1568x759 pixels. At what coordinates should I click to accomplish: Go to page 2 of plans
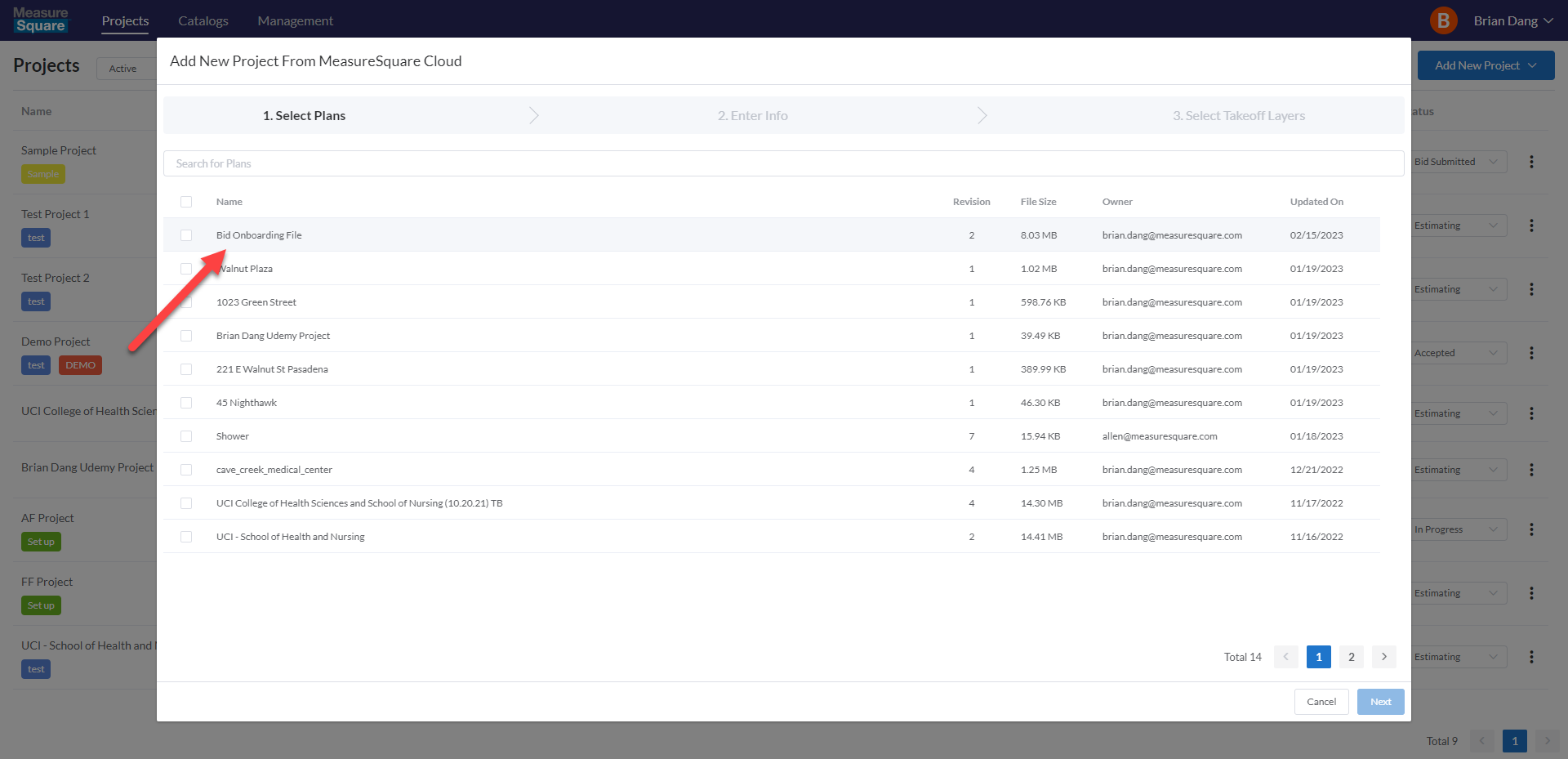click(1352, 657)
